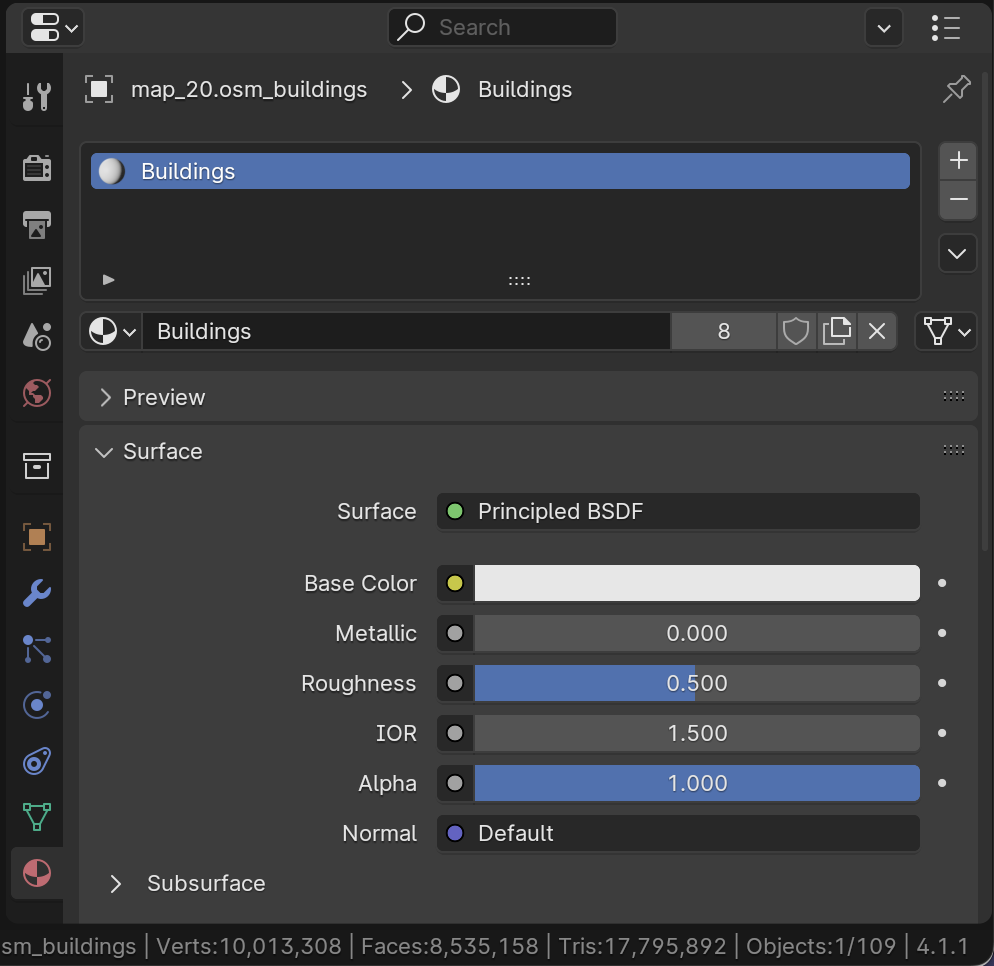Open the Output properties tab
Screen dimensions: 994x966
(x=37, y=224)
